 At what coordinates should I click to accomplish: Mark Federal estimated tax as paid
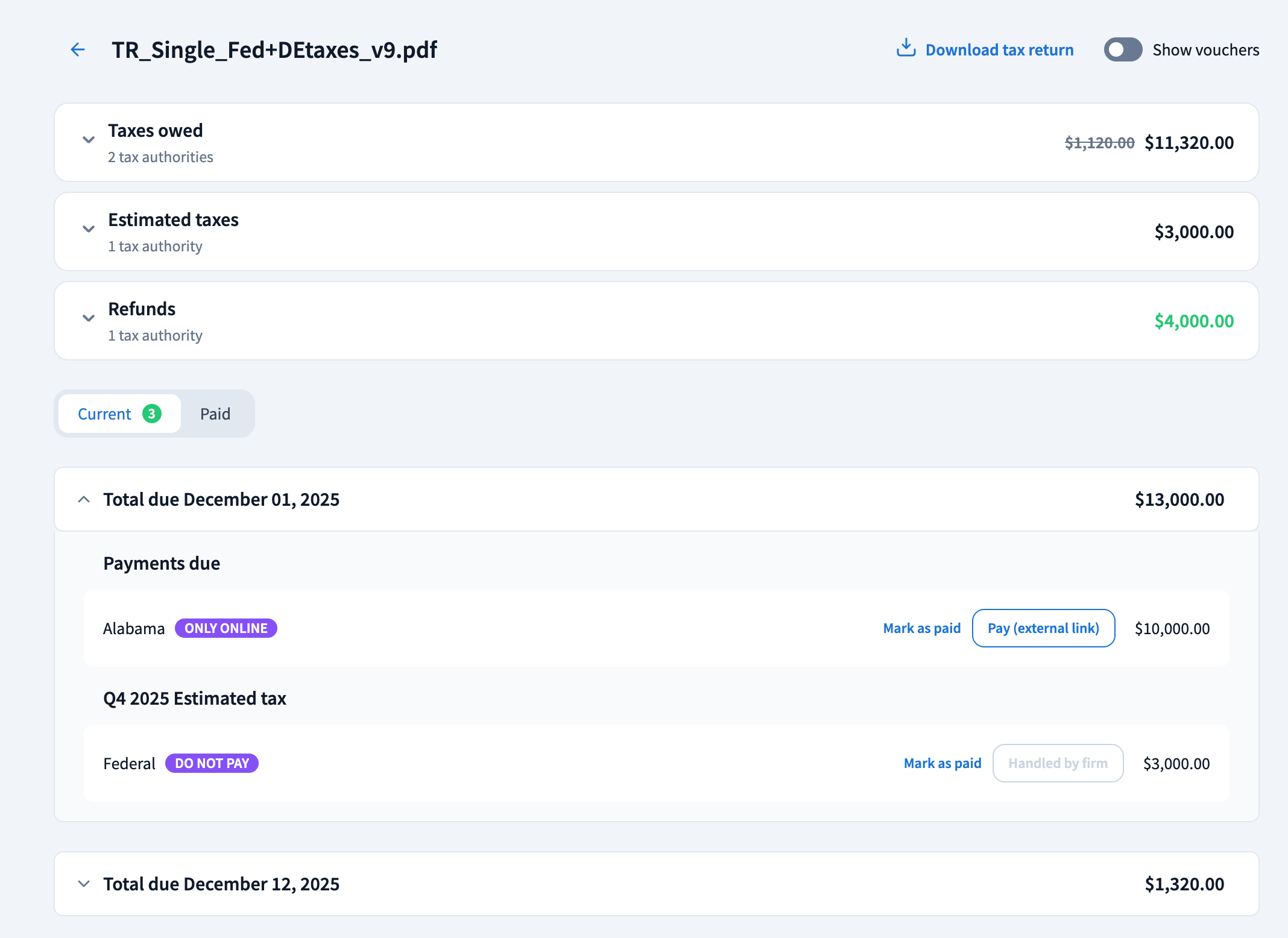pos(942,763)
